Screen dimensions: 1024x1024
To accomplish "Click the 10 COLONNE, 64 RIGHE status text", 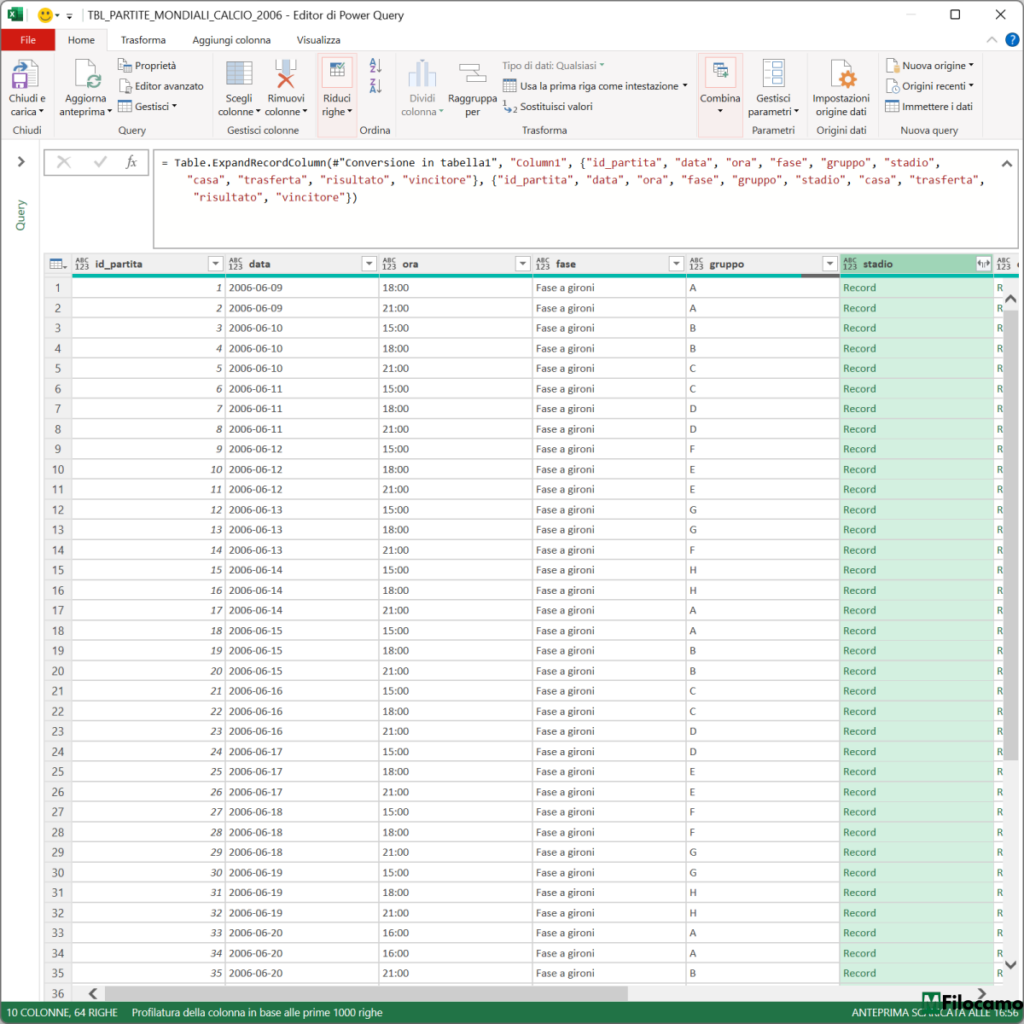I will (62, 1012).
